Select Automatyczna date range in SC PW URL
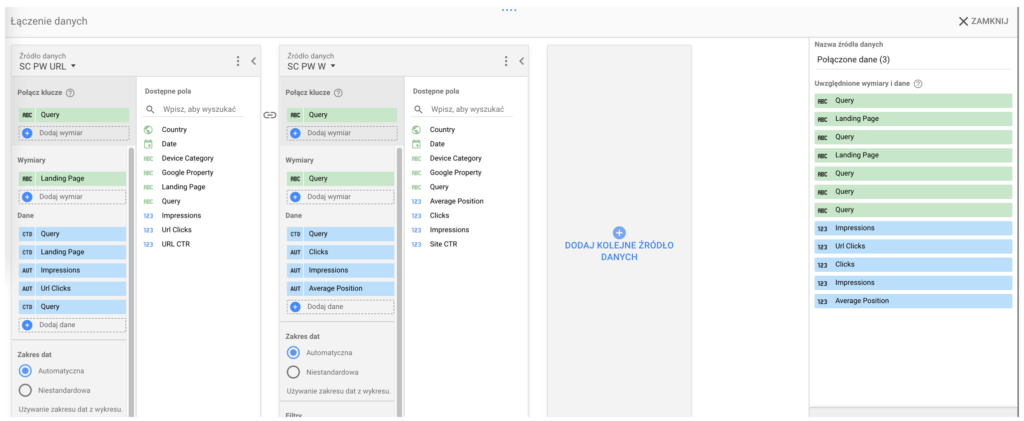1024x421 pixels. [x=26, y=371]
